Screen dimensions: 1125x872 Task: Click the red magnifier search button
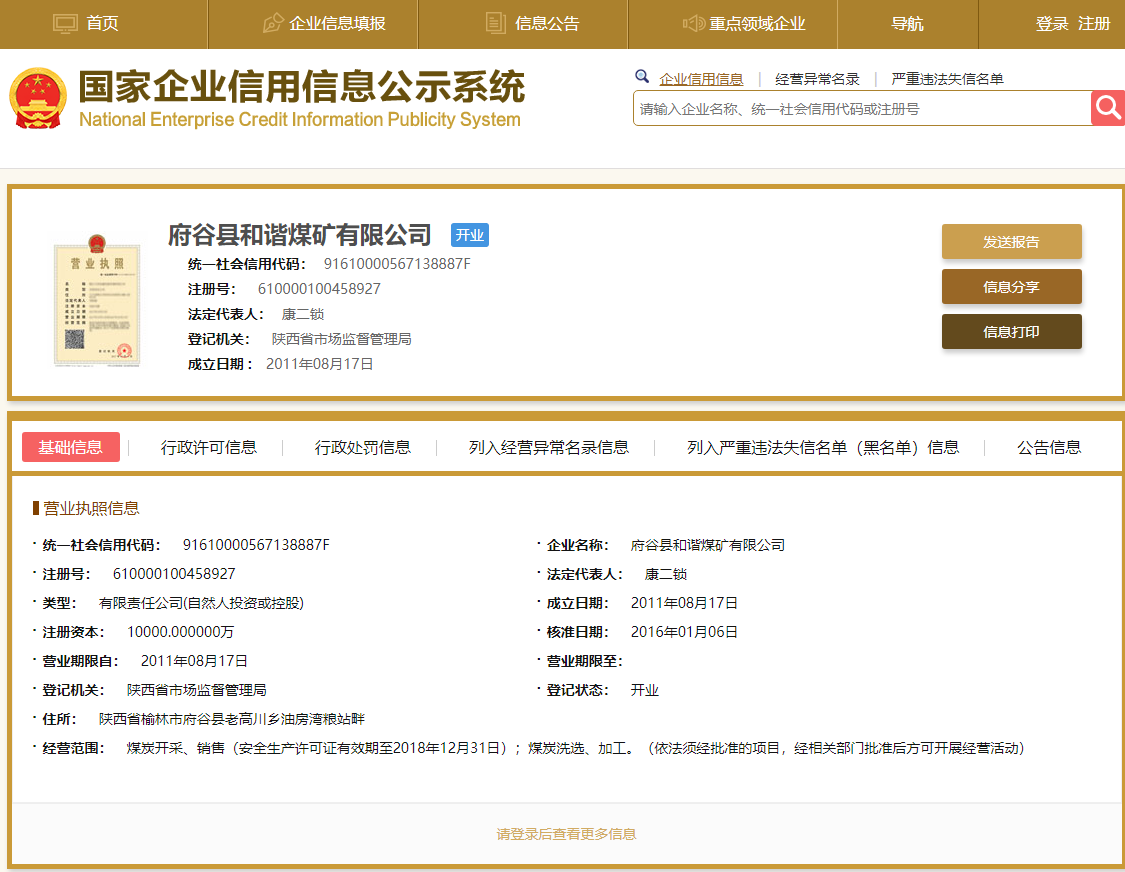1108,108
